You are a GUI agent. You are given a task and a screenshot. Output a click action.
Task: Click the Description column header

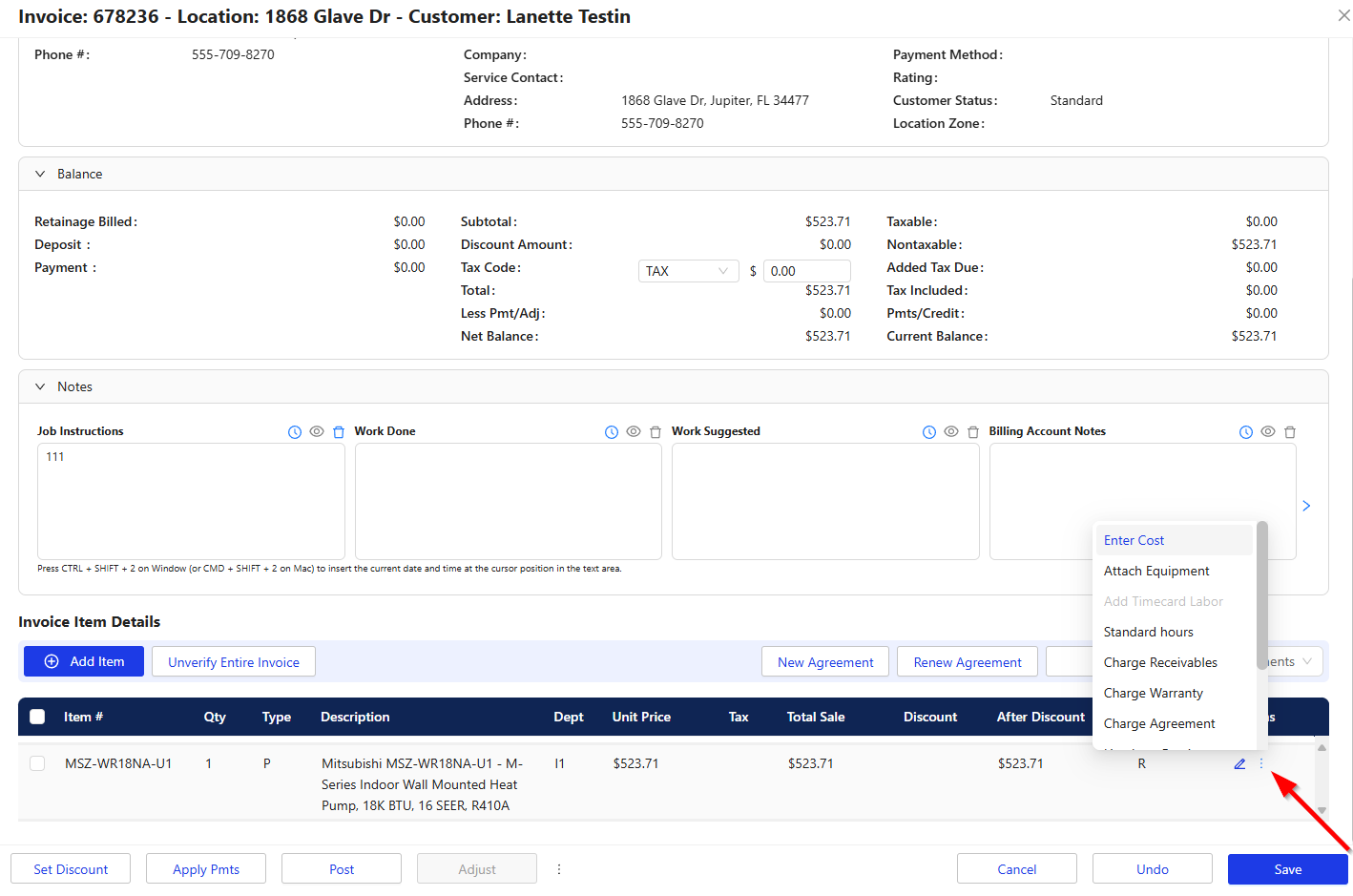pyautogui.click(x=355, y=717)
